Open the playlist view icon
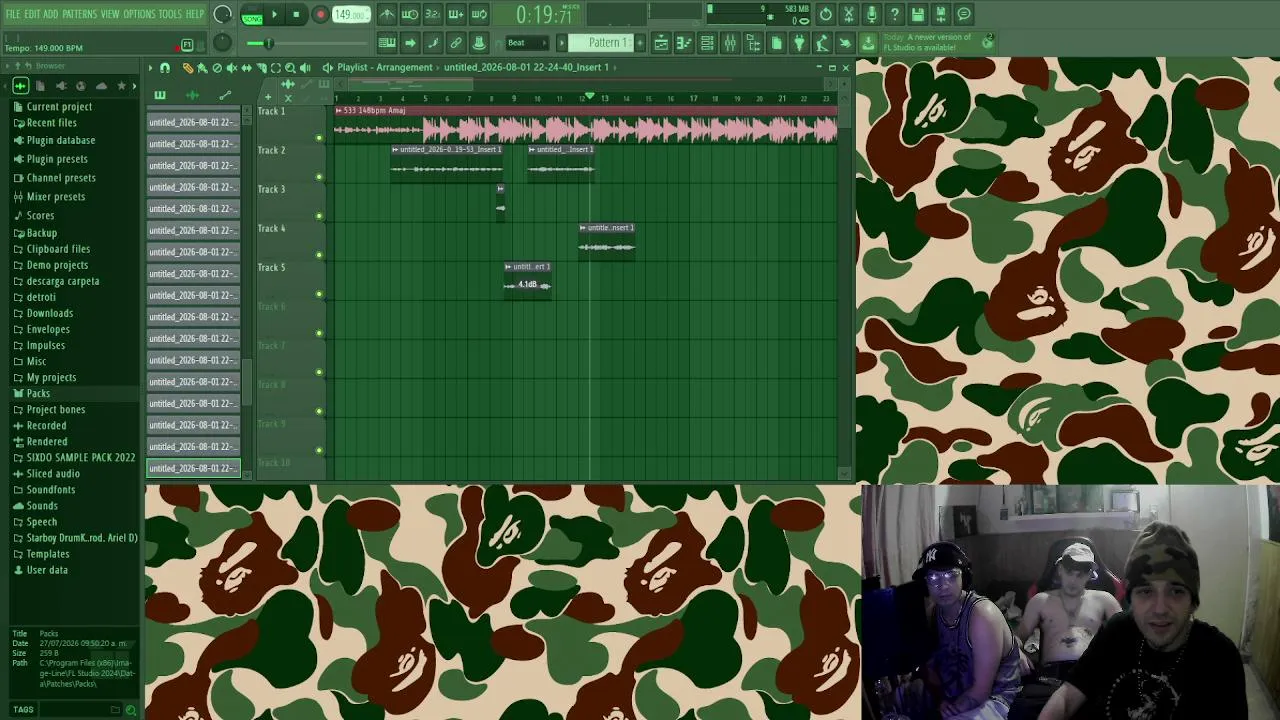Image resolution: width=1280 pixels, height=720 pixels. 661,43
